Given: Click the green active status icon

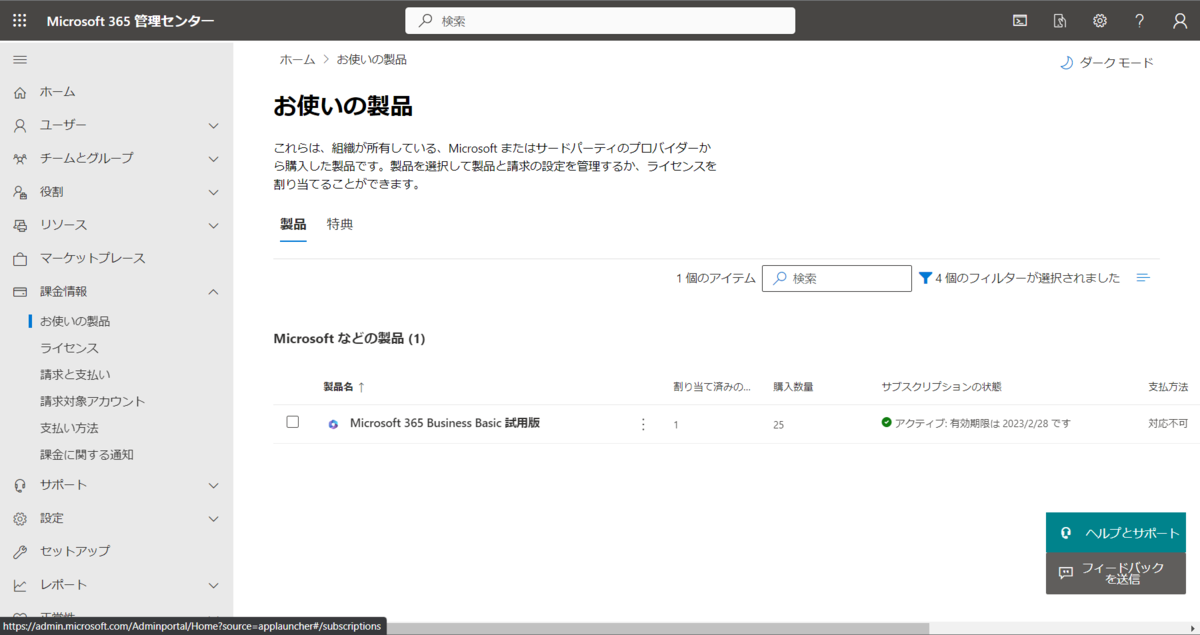Looking at the screenshot, I should (x=886, y=423).
